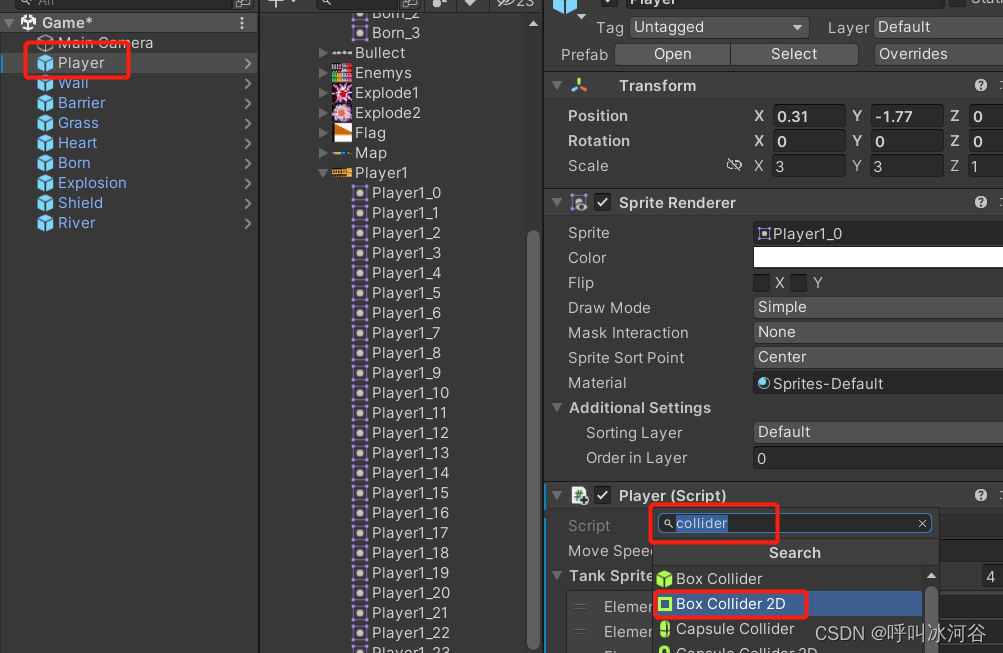Select sprite Player1_22 in Project
Image resolution: width=1003 pixels, height=653 pixels.
coord(410,633)
